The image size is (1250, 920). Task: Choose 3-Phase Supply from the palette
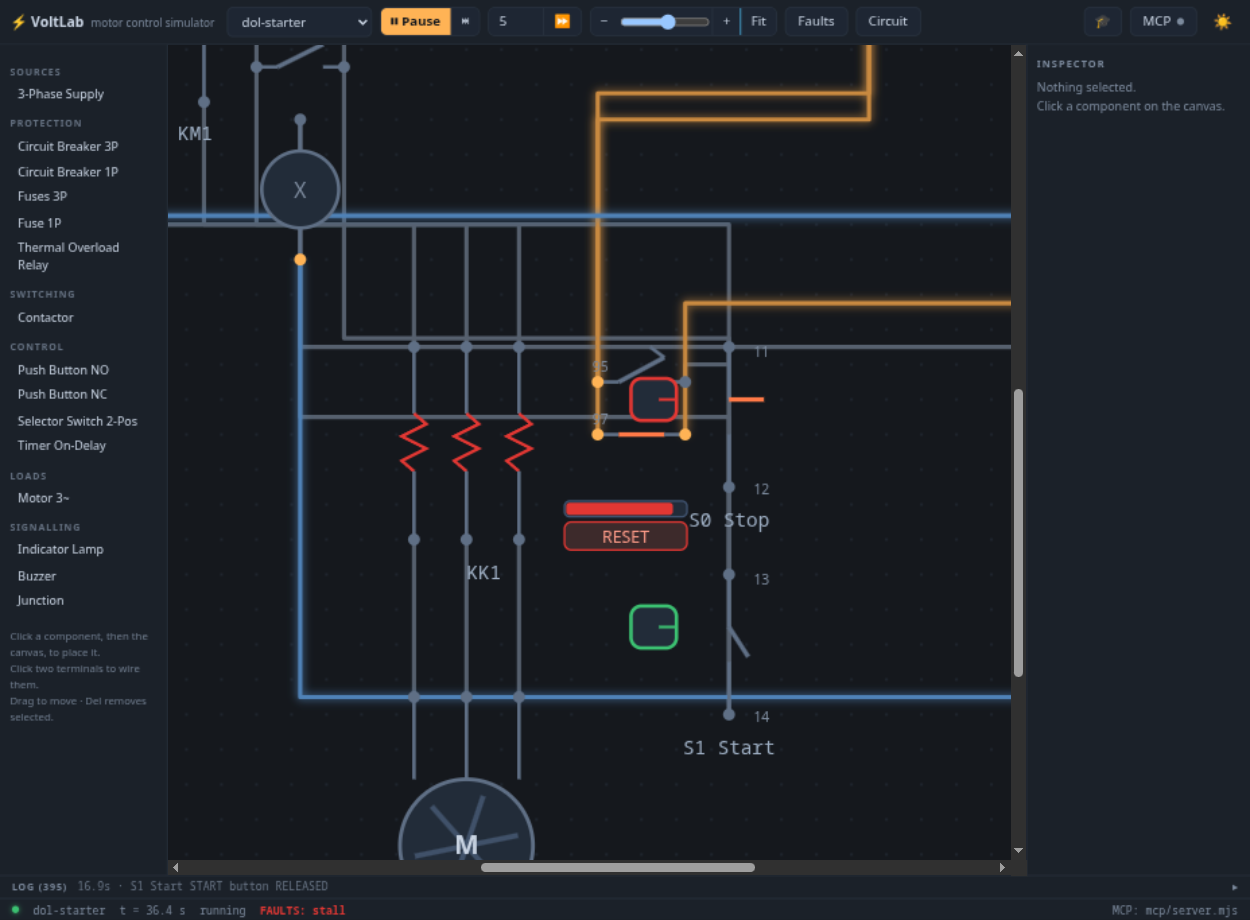[x=61, y=94]
